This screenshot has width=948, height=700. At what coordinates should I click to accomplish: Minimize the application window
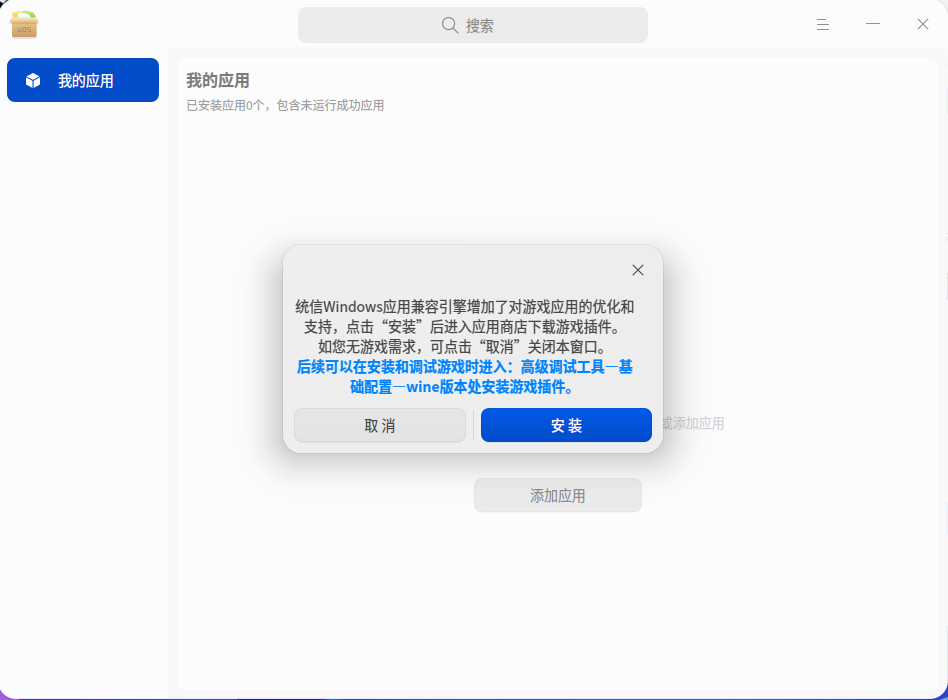tap(872, 24)
